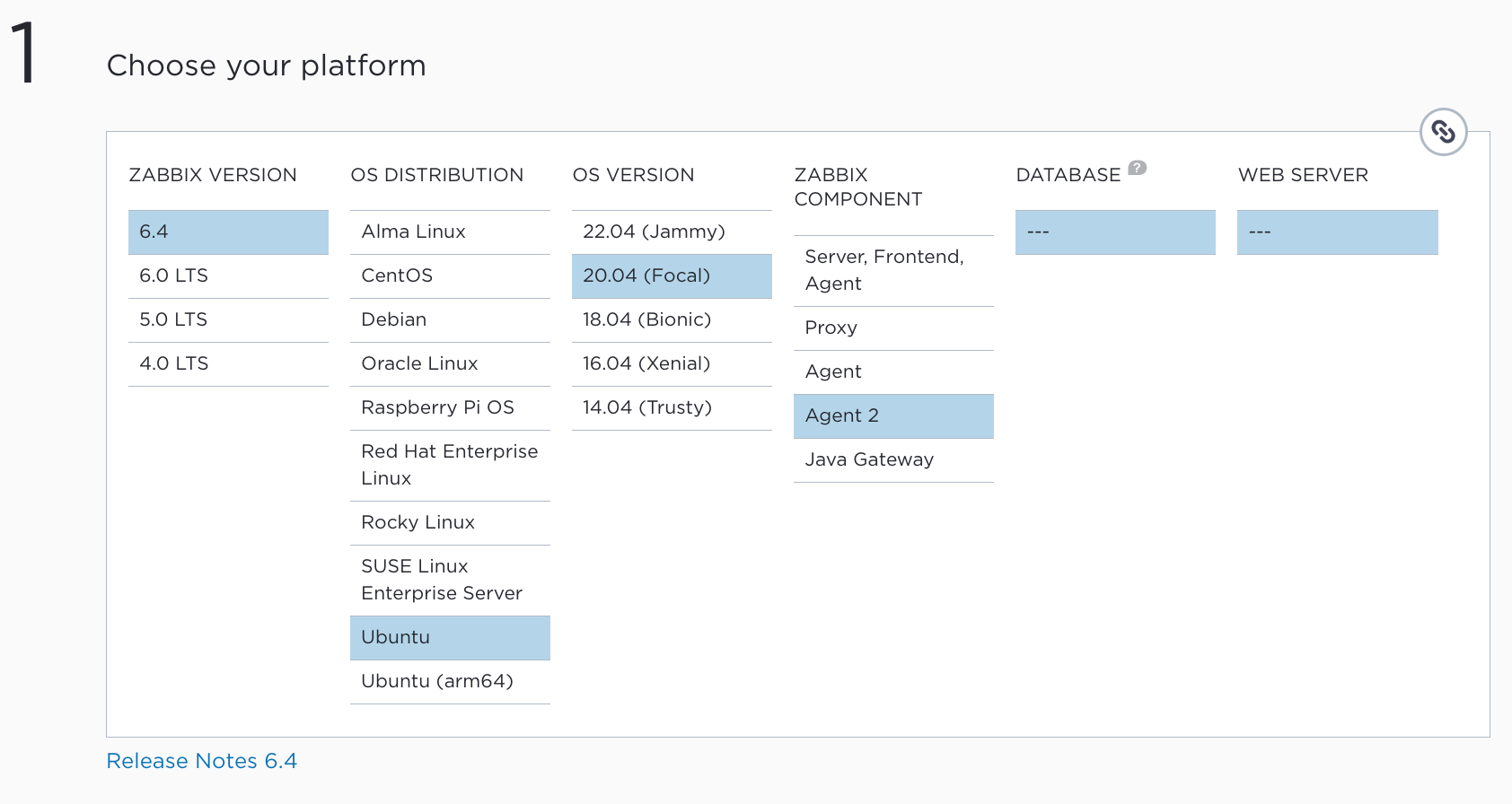Select Debian in OS distribution list

coord(449,319)
